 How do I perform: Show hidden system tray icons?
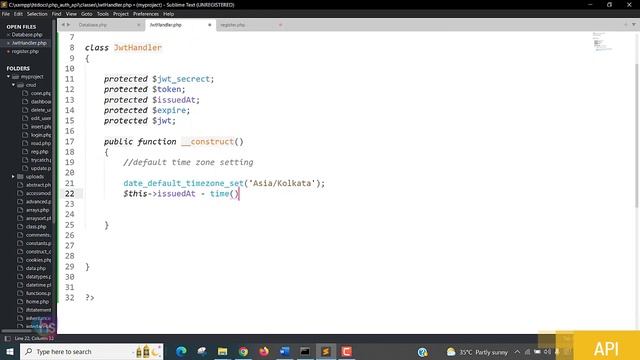(517, 352)
